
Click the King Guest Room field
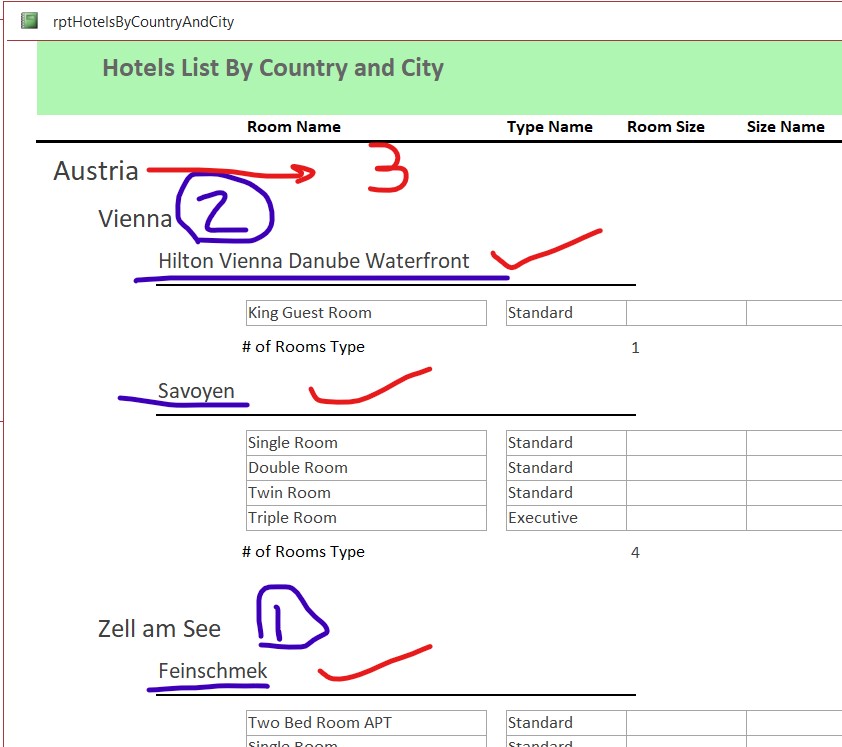coord(365,313)
